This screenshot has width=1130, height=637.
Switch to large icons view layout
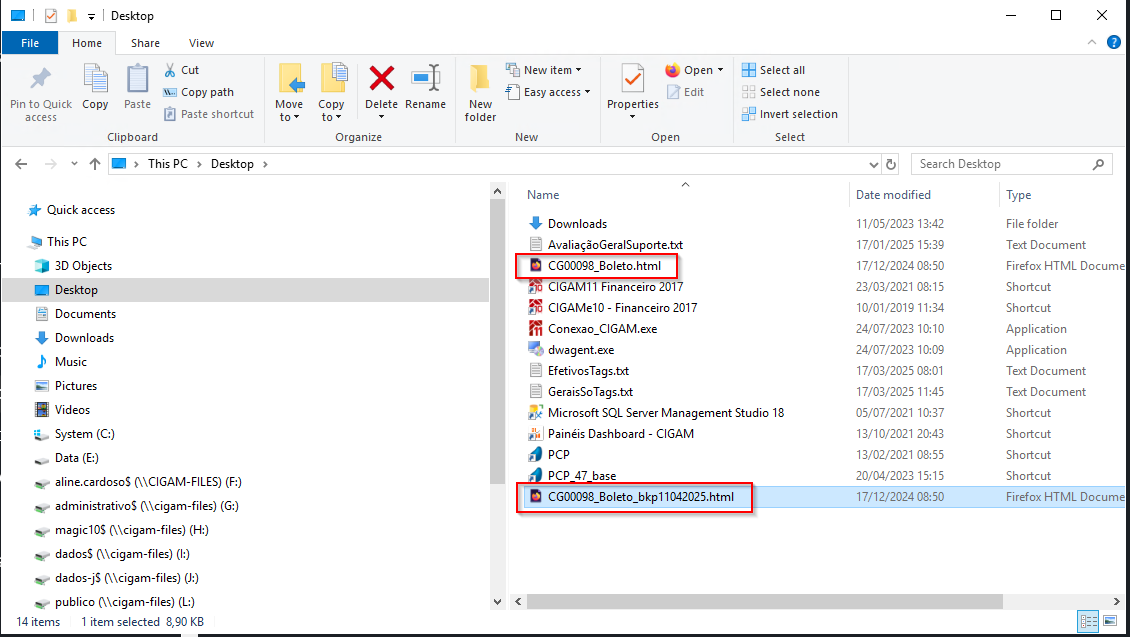coord(1111,621)
